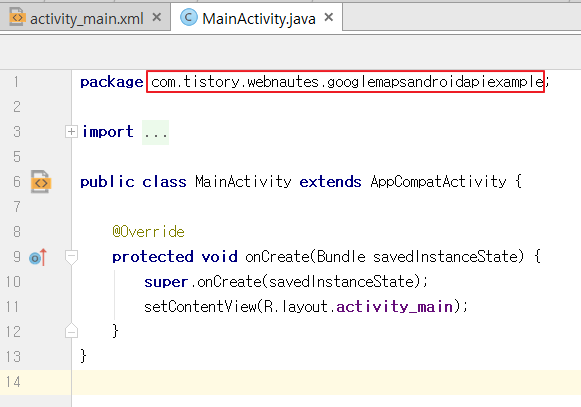This screenshot has width=581, height=407.
Task: Place cursor on empty line 14
Action: [326, 382]
